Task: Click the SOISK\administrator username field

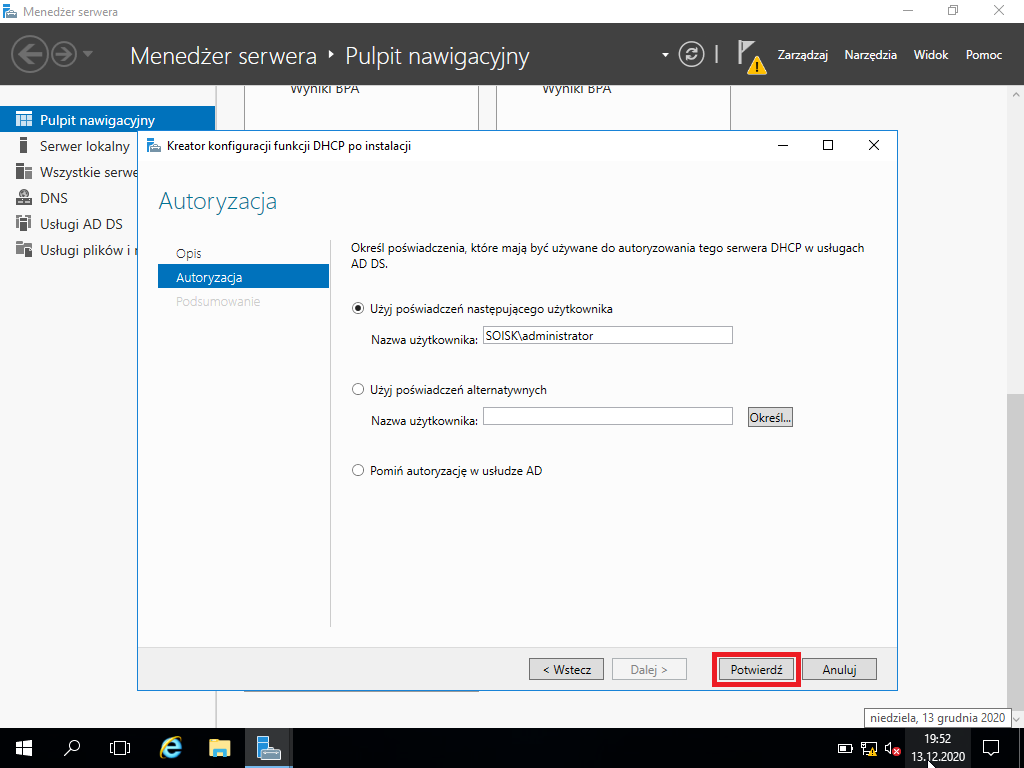Action: coord(607,336)
